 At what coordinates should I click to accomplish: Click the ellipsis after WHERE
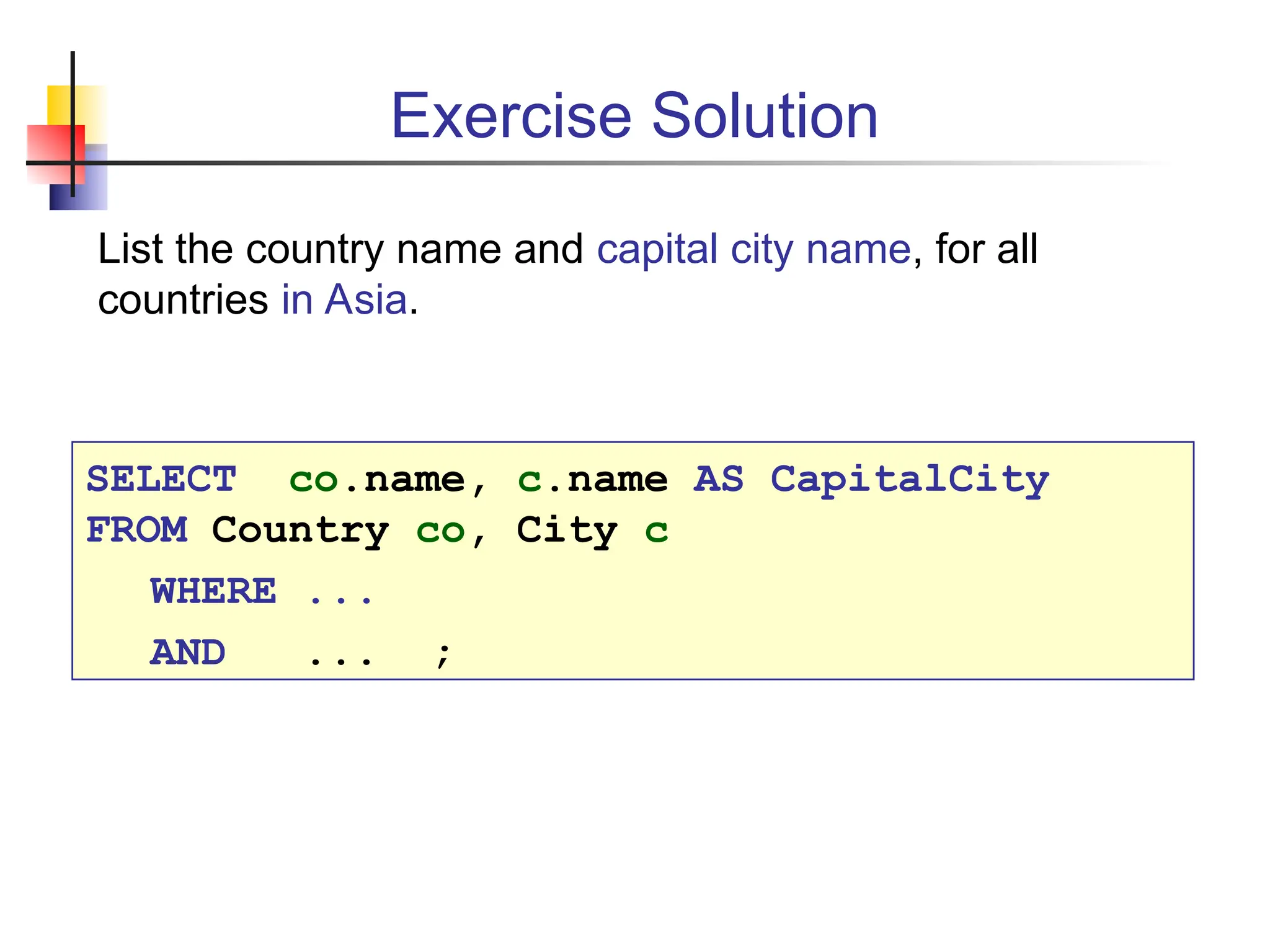click(340, 600)
